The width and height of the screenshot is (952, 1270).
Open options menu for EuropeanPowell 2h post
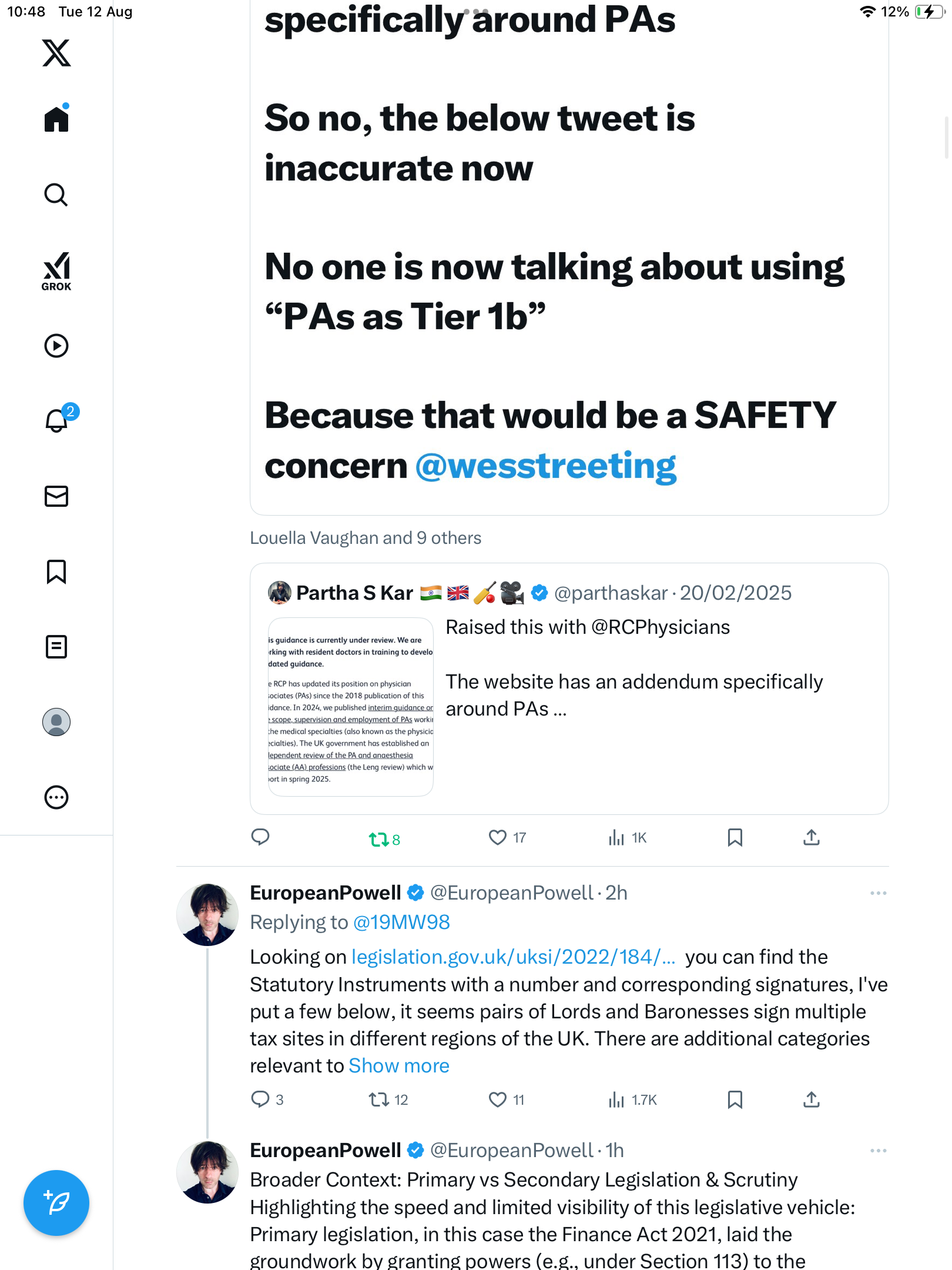[878, 893]
